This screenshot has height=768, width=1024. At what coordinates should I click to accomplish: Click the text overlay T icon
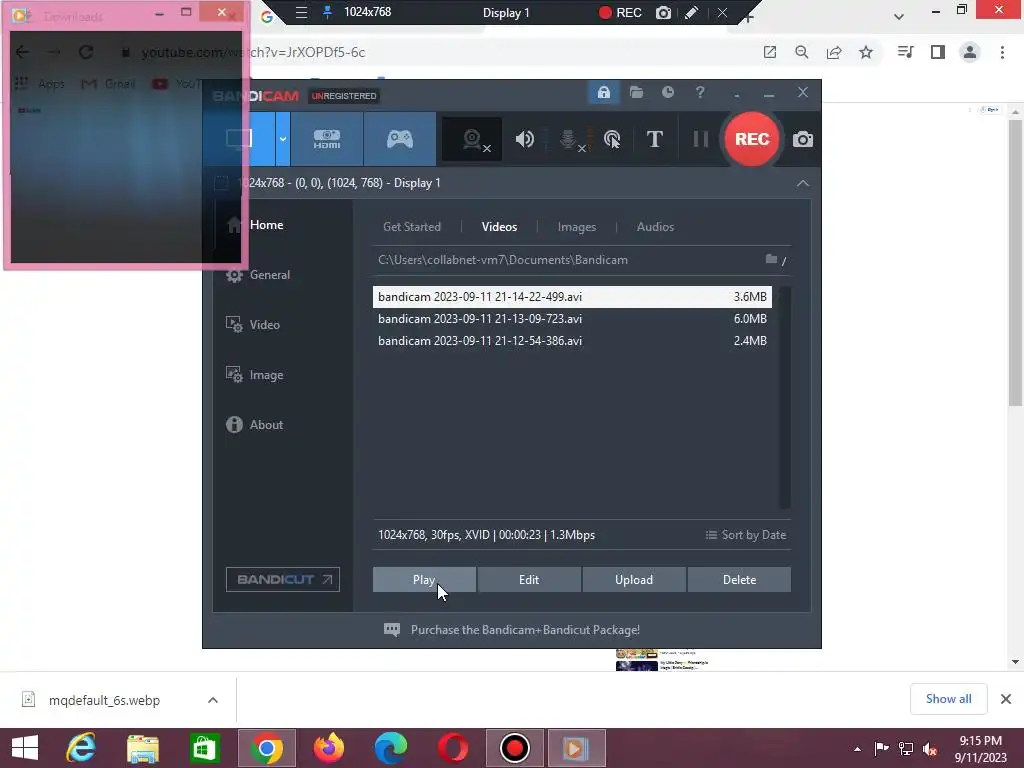tap(654, 139)
